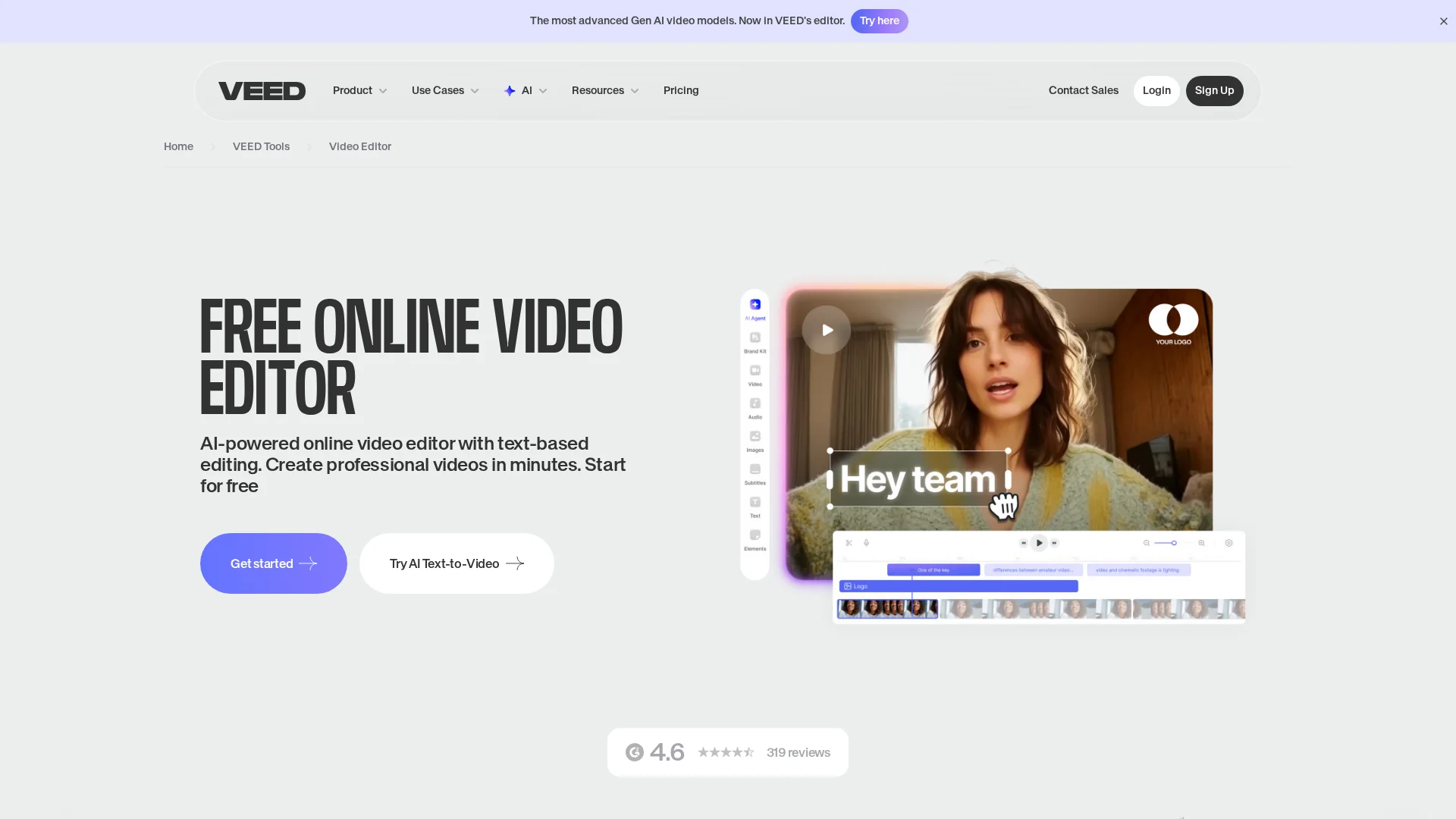Adjust the timeline zoom slider

click(x=1173, y=543)
